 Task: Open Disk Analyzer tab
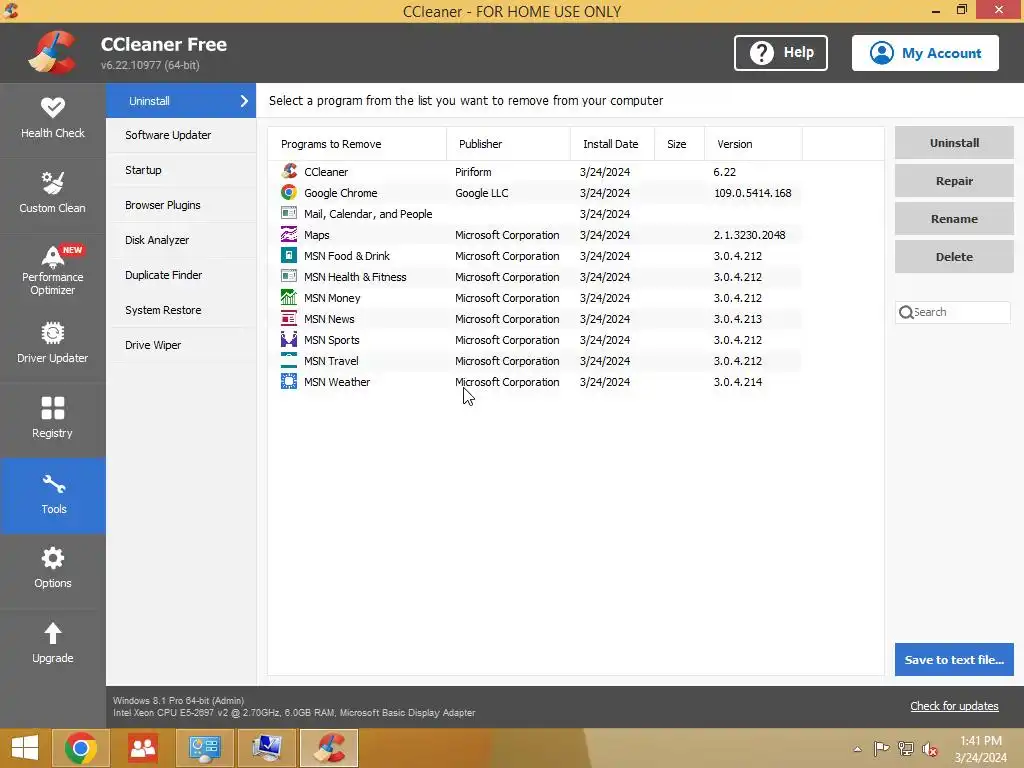[181, 240]
